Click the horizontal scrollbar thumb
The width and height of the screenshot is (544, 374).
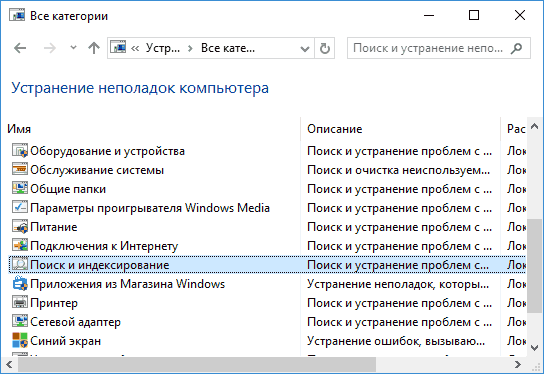(x=197, y=365)
